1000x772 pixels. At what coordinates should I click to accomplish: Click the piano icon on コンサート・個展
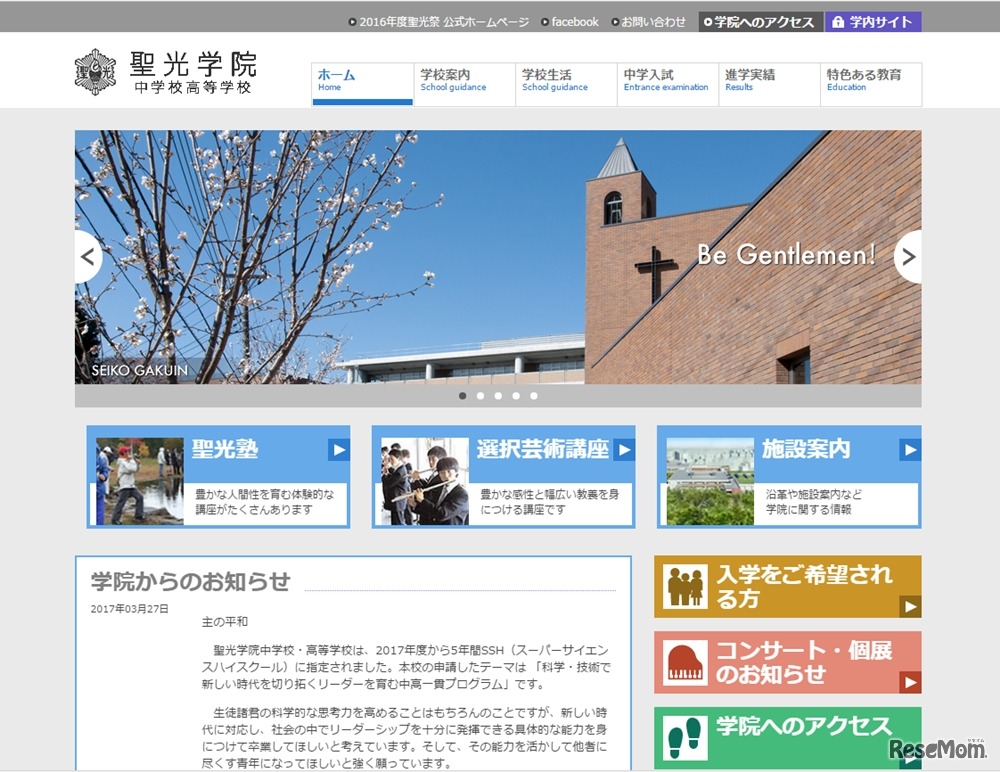click(684, 661)
